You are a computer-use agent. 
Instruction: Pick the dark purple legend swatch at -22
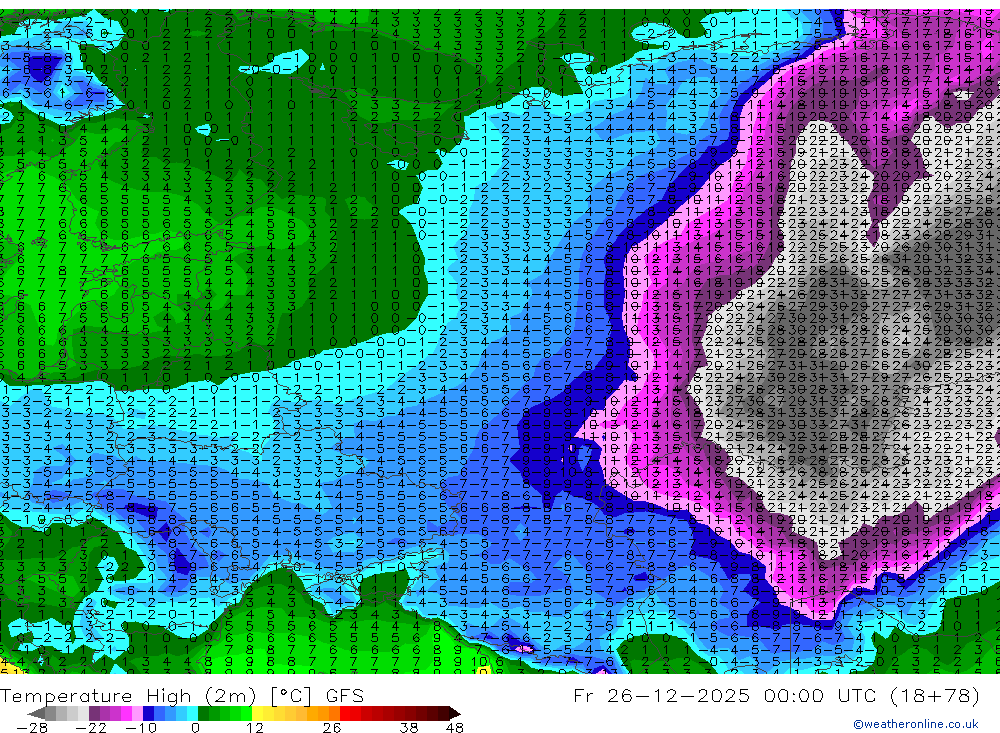point(94,713)
